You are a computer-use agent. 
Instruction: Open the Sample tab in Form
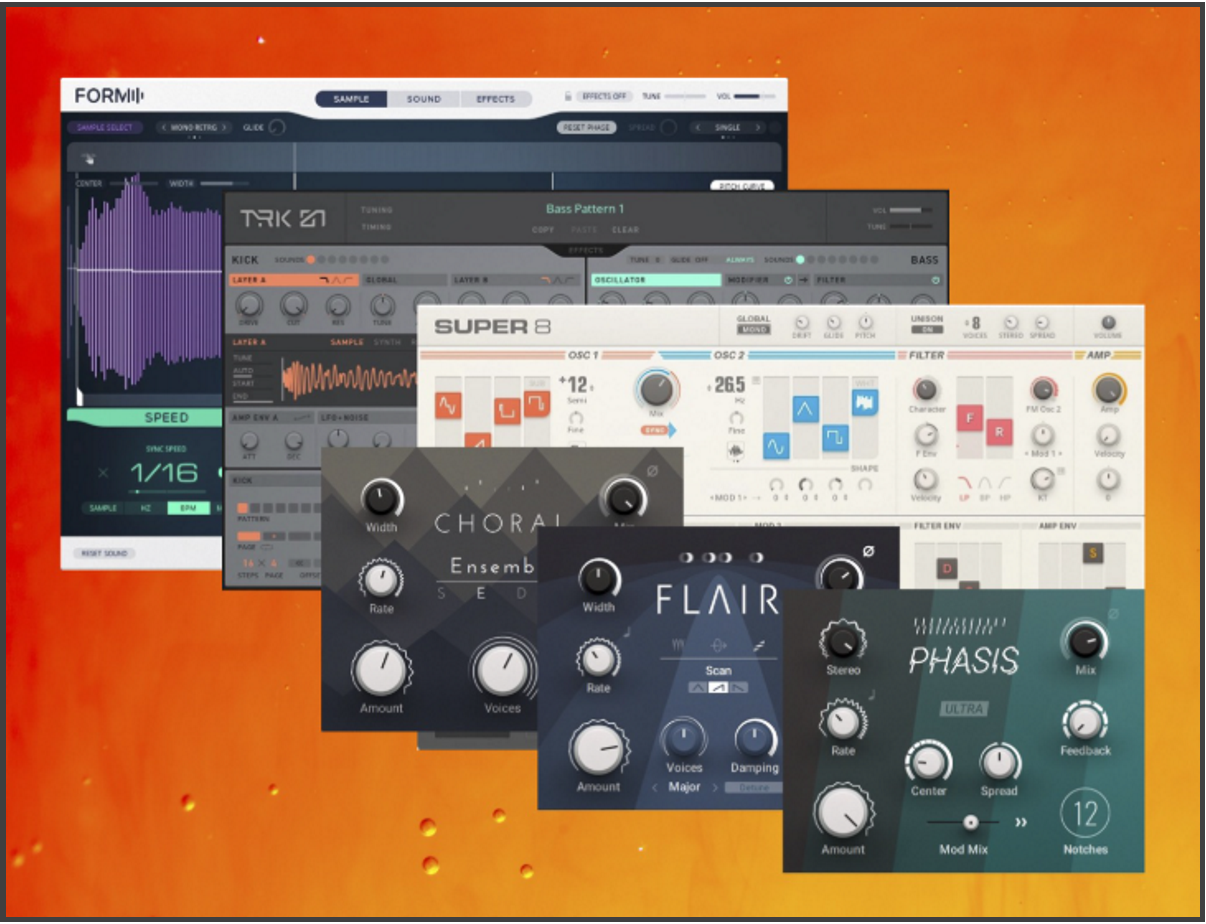click(x=352, y=99)
